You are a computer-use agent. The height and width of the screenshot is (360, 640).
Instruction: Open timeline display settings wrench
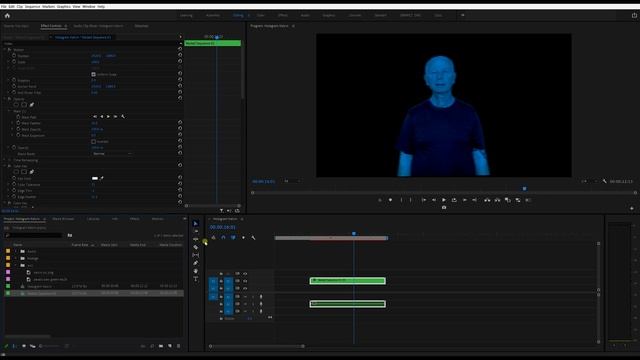coord(253,238)
